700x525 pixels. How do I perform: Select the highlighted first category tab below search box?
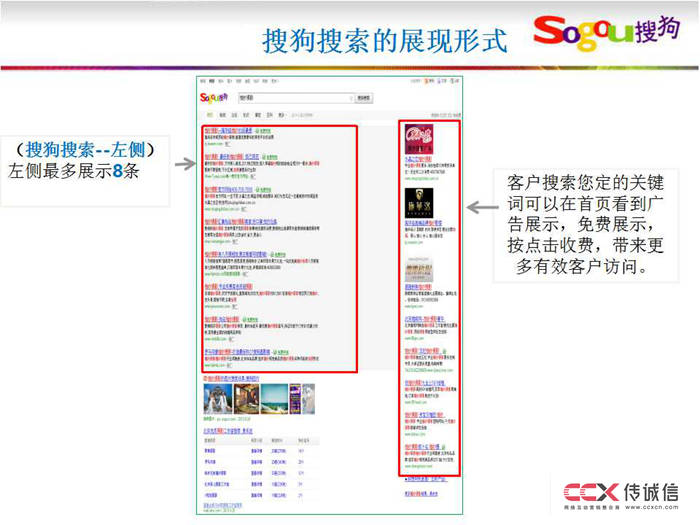208,115
